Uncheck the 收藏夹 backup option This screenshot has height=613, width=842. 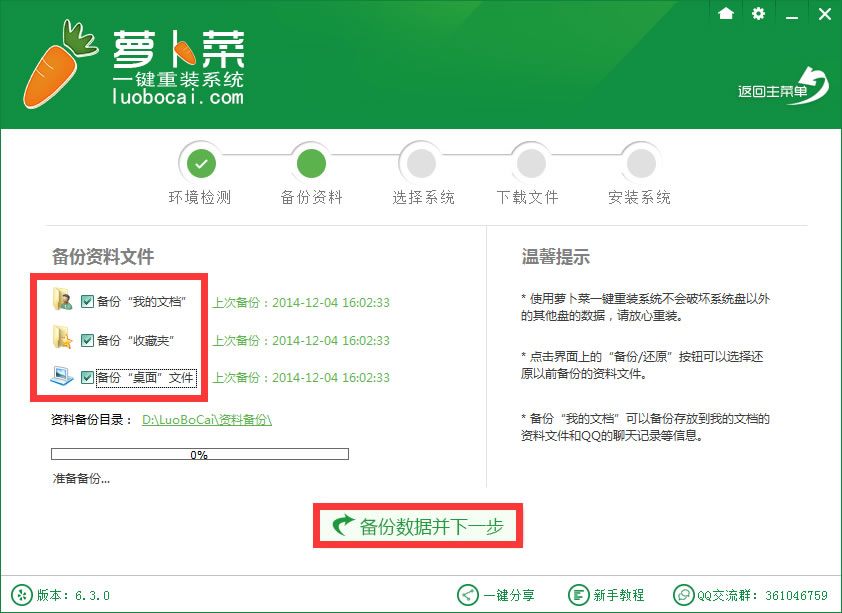tap(87, 339)
